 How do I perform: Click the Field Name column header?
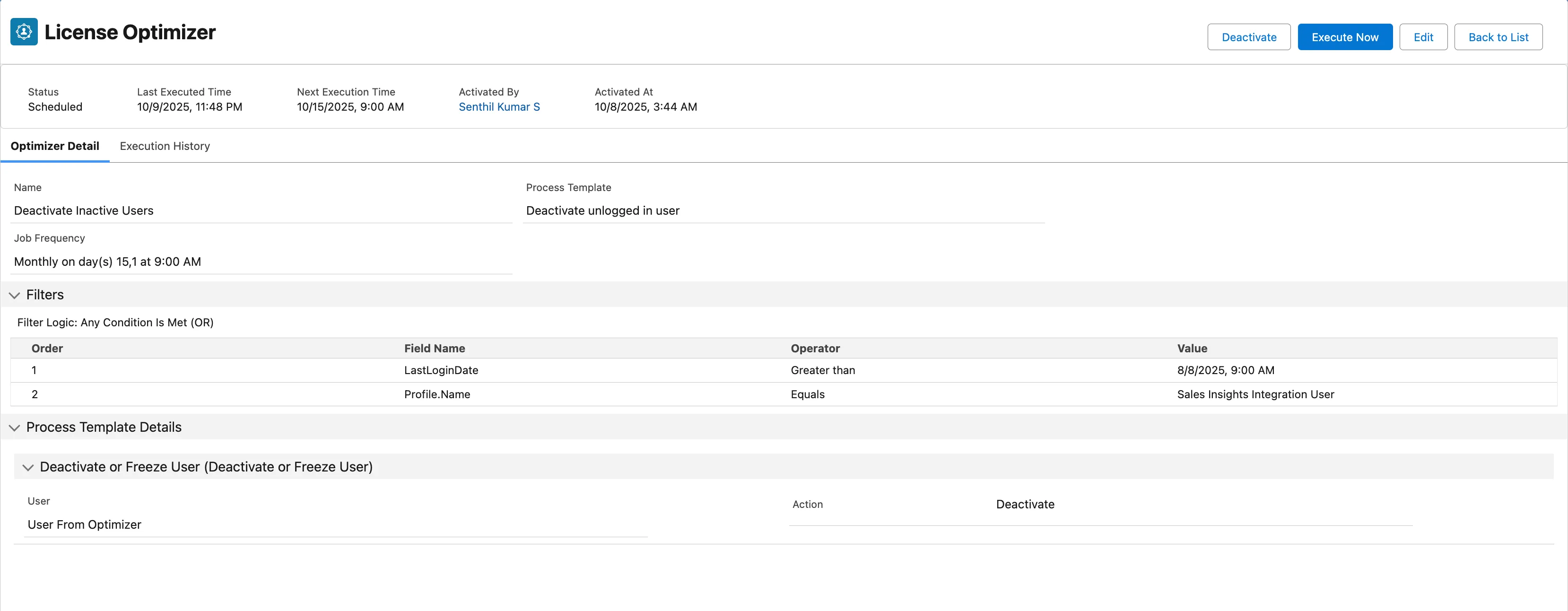pos(434,348)
